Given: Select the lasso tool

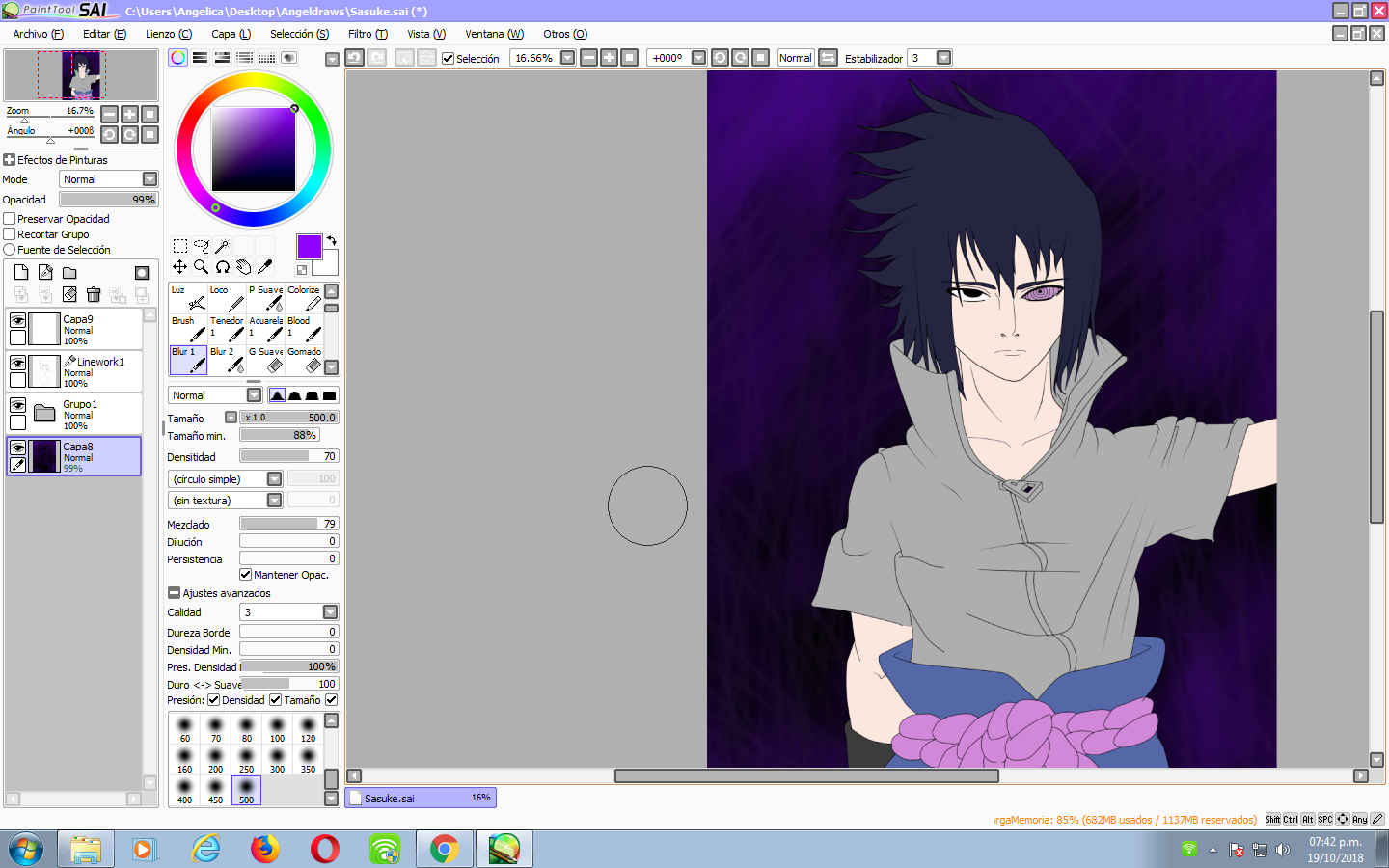Looking at the screenshot, I should coord(202,246).
